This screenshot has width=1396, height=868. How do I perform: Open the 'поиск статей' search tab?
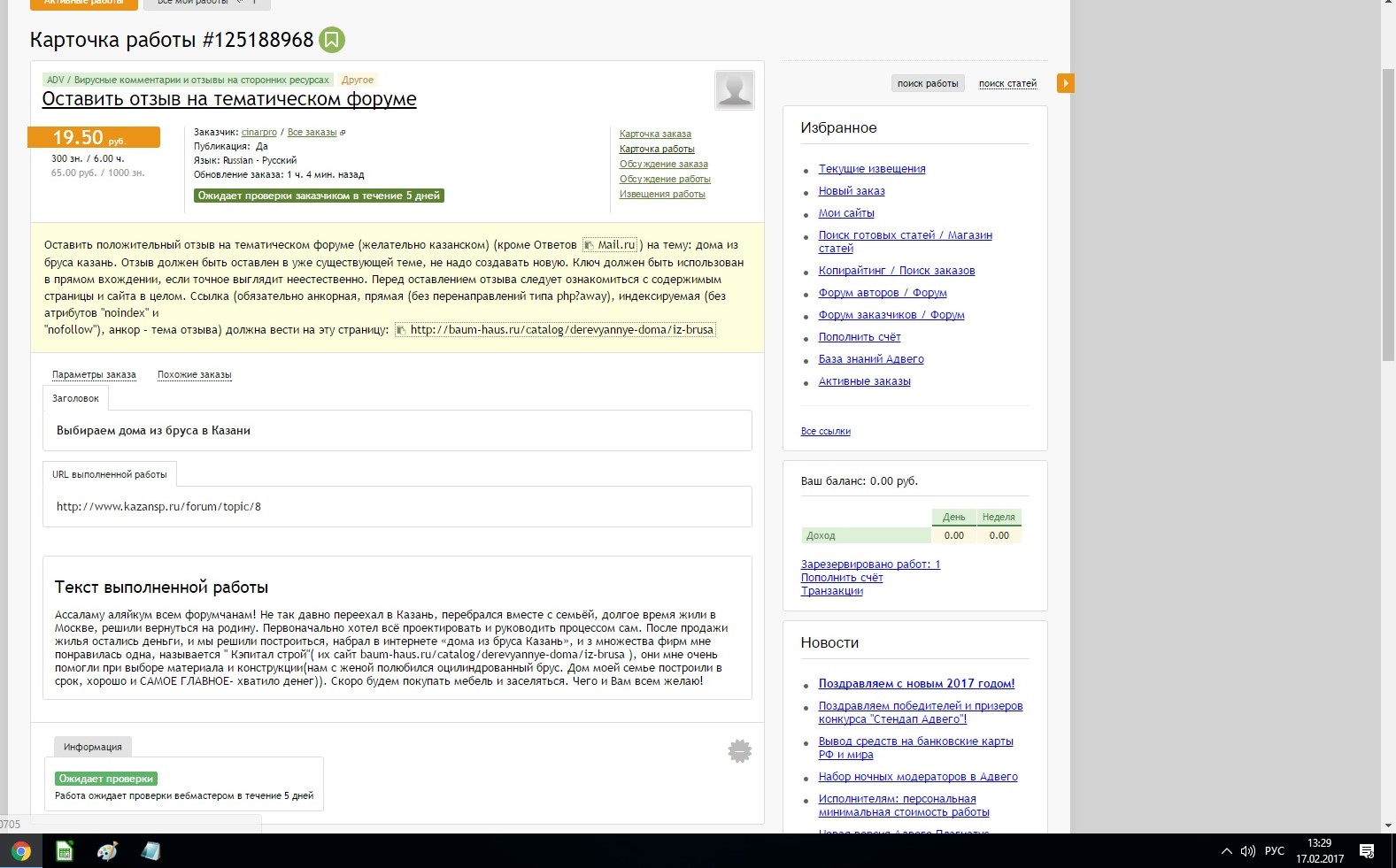[x=1007, y=83]
